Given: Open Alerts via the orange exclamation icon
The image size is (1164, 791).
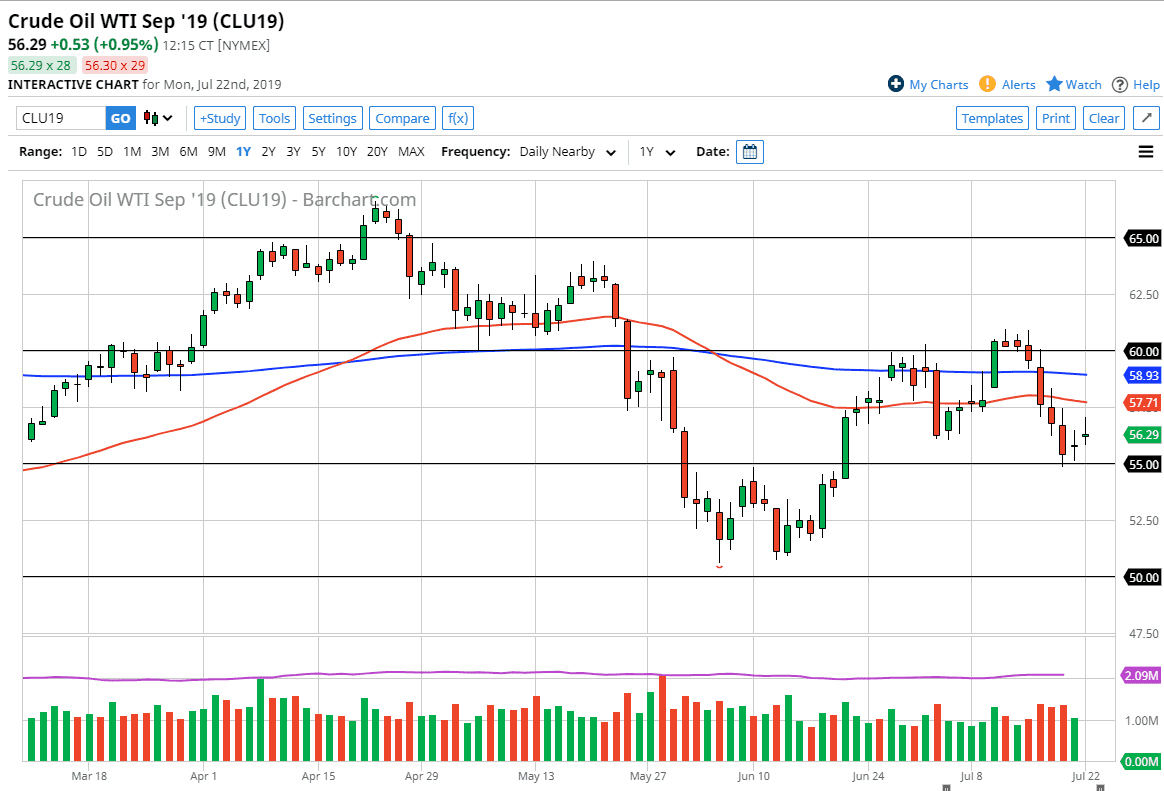Looking at the screenshot, I should click(988, 84).
